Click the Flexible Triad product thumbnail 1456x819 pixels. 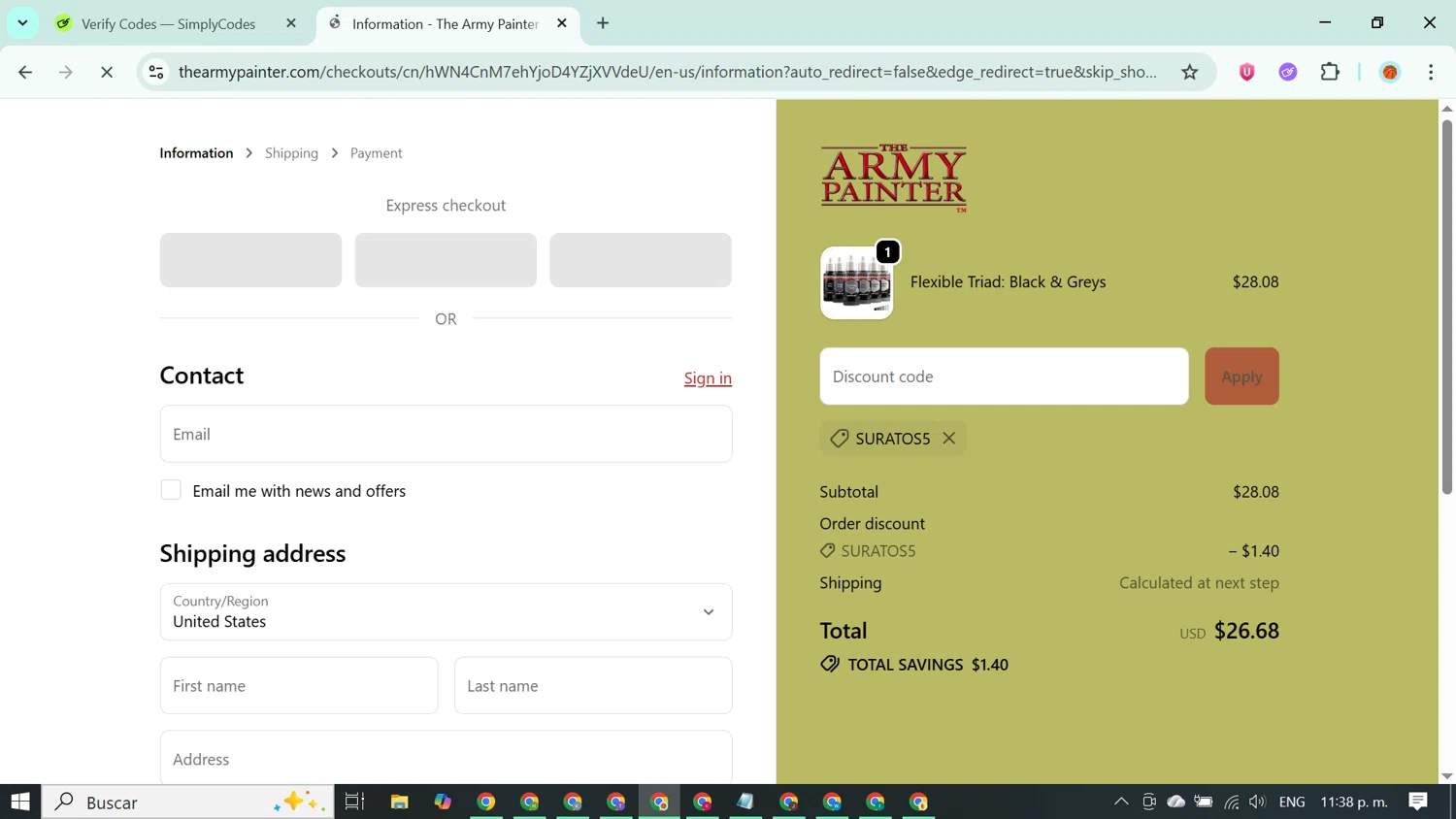click(856, 282)
